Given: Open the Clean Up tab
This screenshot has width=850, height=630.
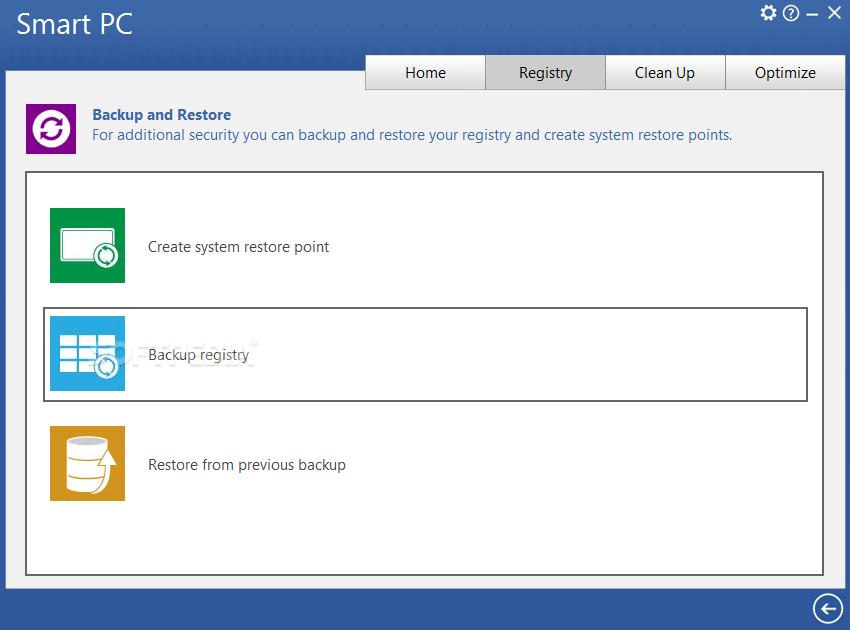Looking at the screenshot, I should coord(665,73).
